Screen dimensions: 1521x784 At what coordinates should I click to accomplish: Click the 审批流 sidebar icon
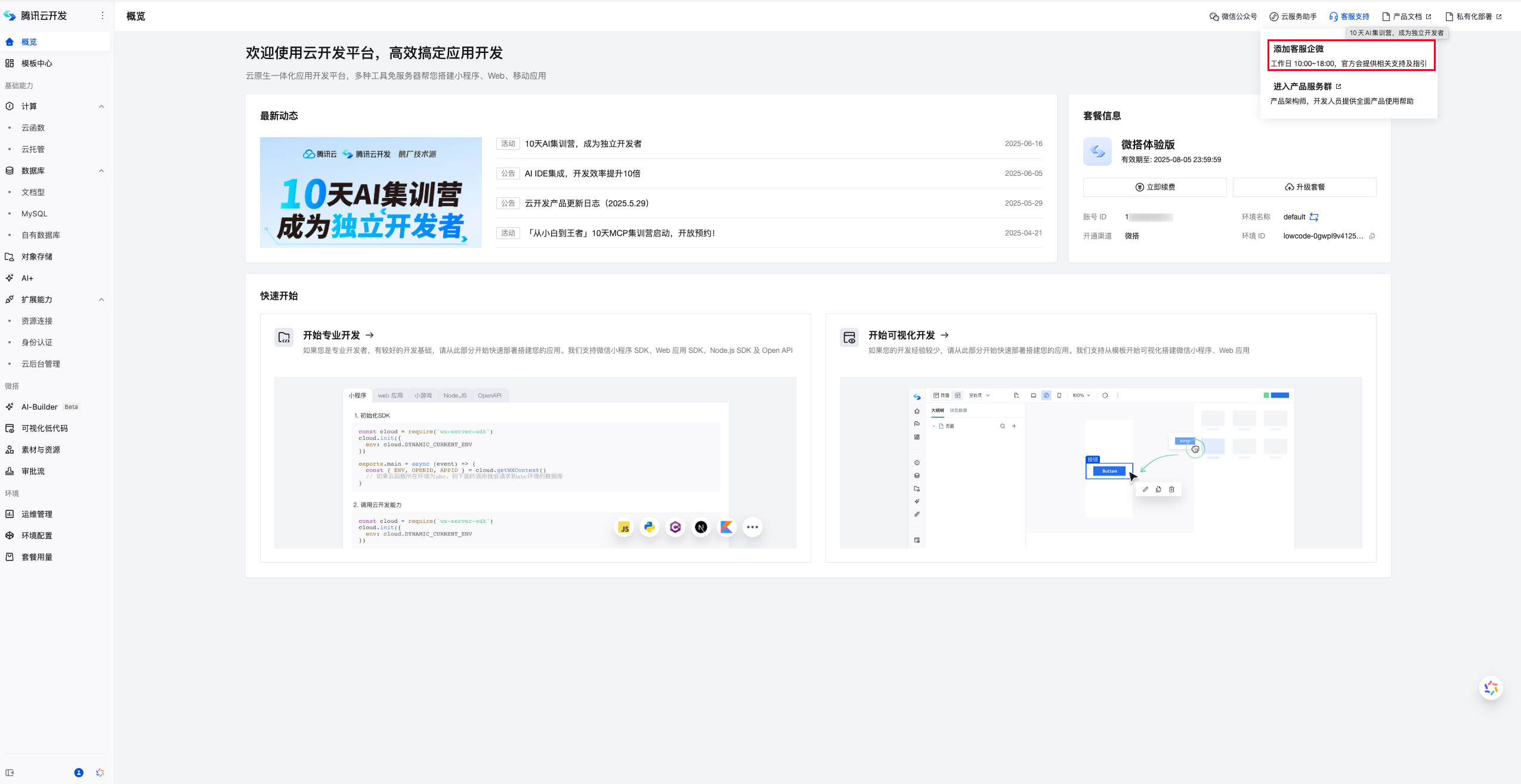10,471
